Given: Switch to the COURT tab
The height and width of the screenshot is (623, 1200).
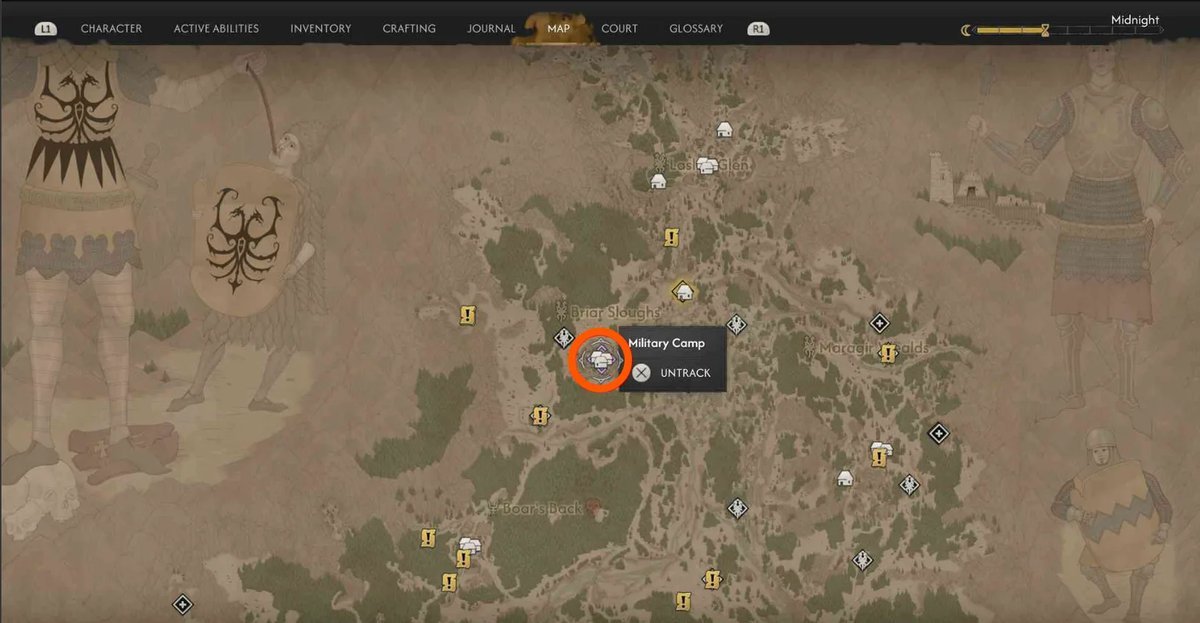Looking at the screenshot, I should [619, 29].
